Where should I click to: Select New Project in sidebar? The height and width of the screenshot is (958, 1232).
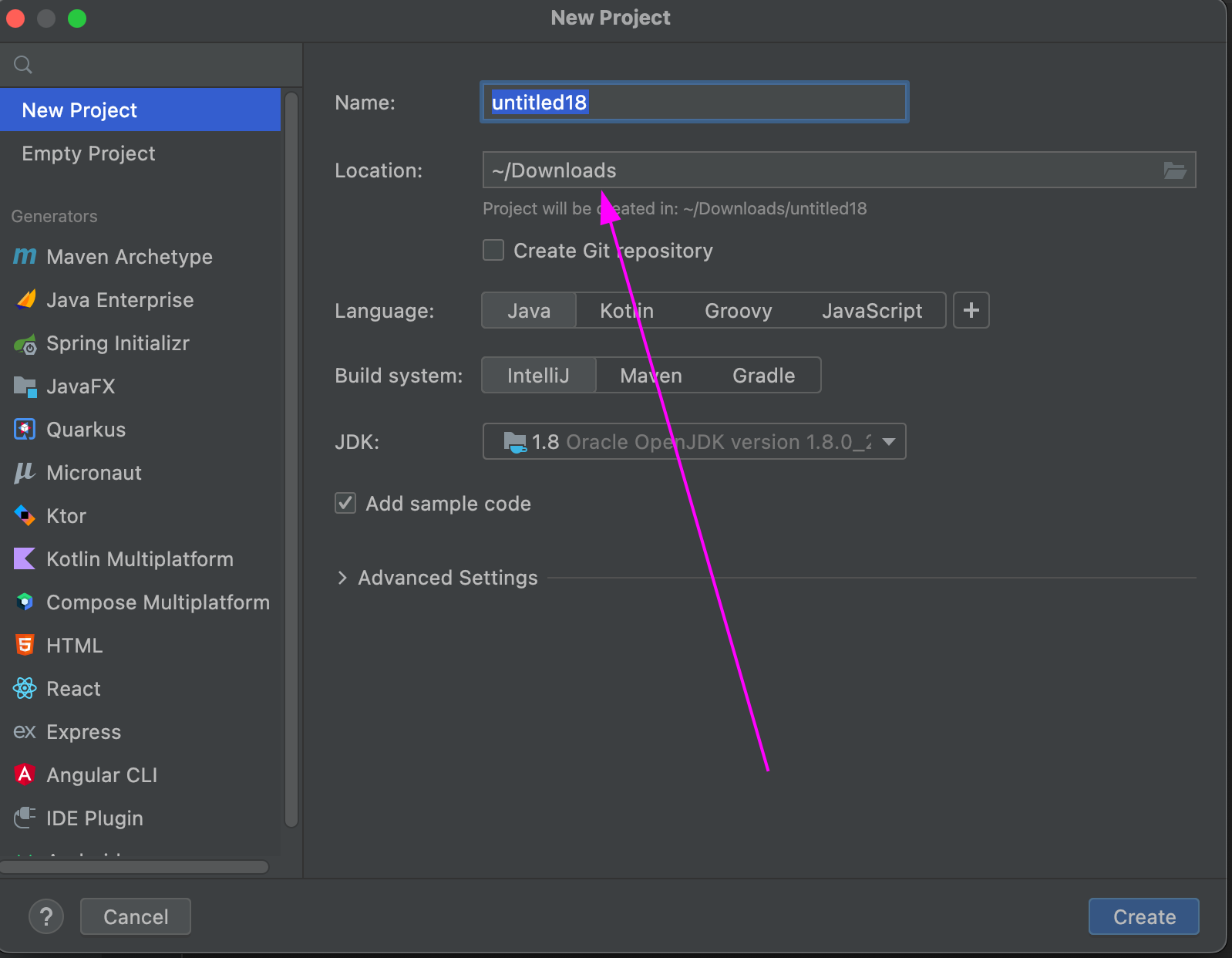pos(140,110)
